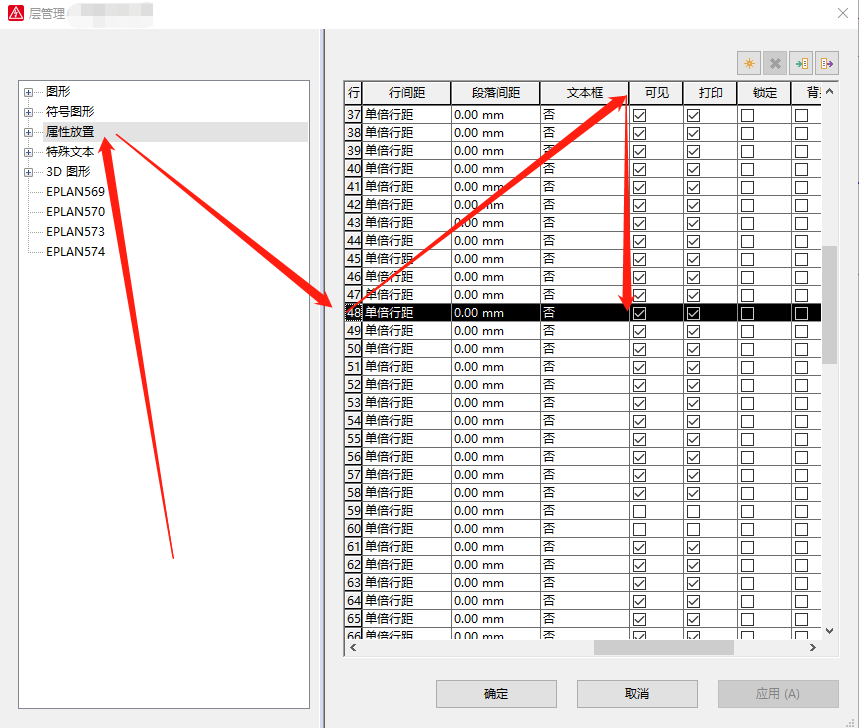Viewport: 859px width, 728px height.
Task: Expand the 符号图形 tree node
Action: pyautogui.click(x=29, y=112)
